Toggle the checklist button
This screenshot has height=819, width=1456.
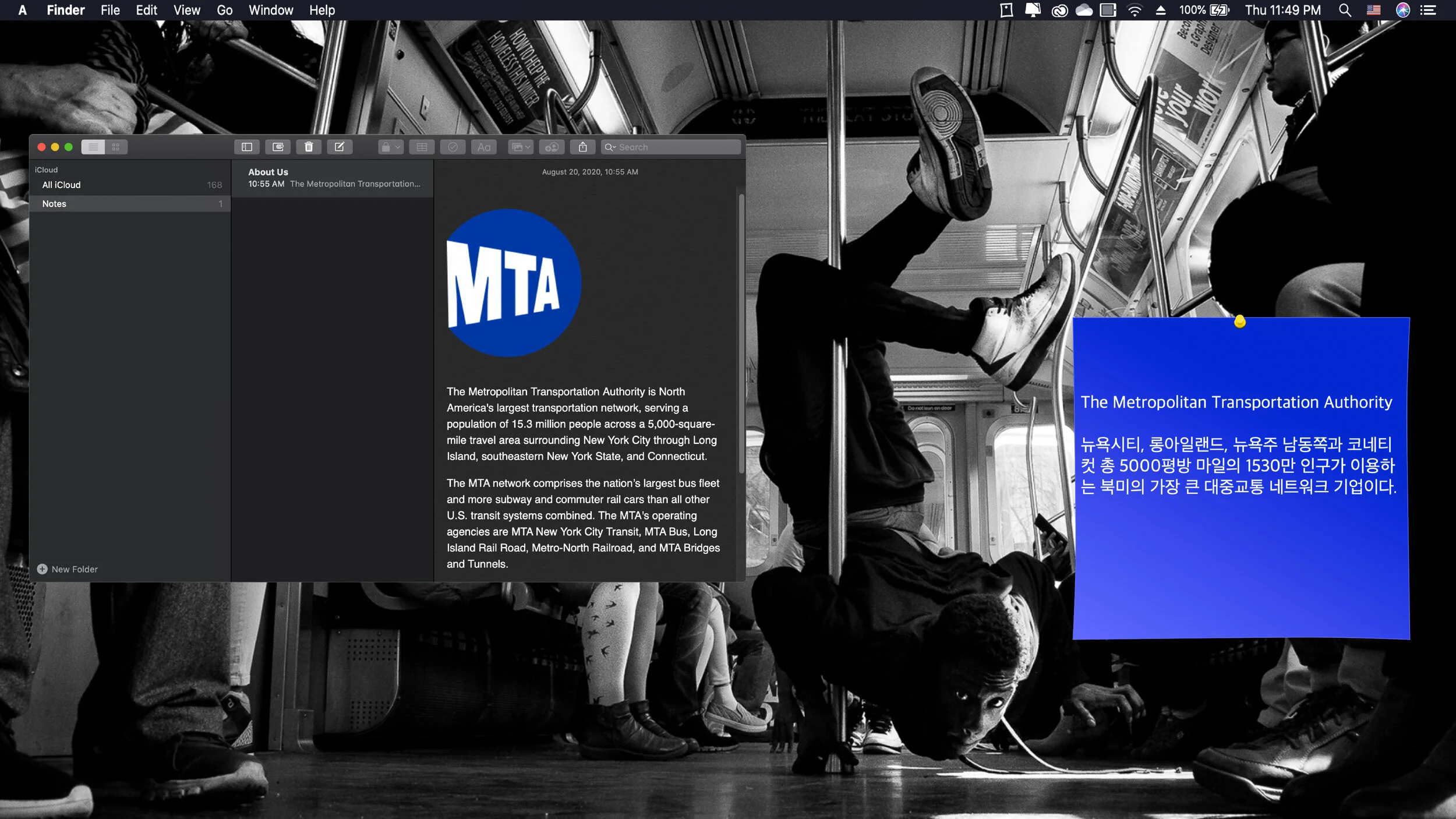[x=453, y=147]
